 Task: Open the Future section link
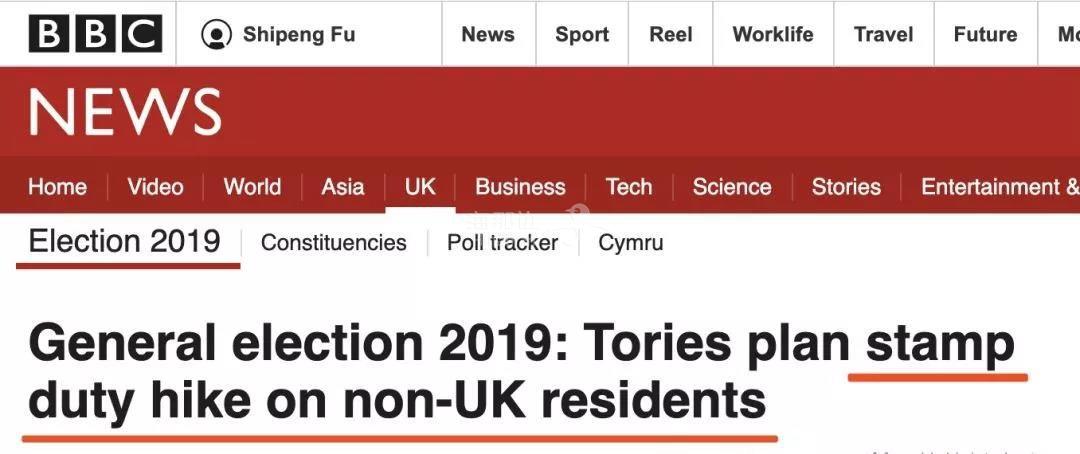click(986, 34)
